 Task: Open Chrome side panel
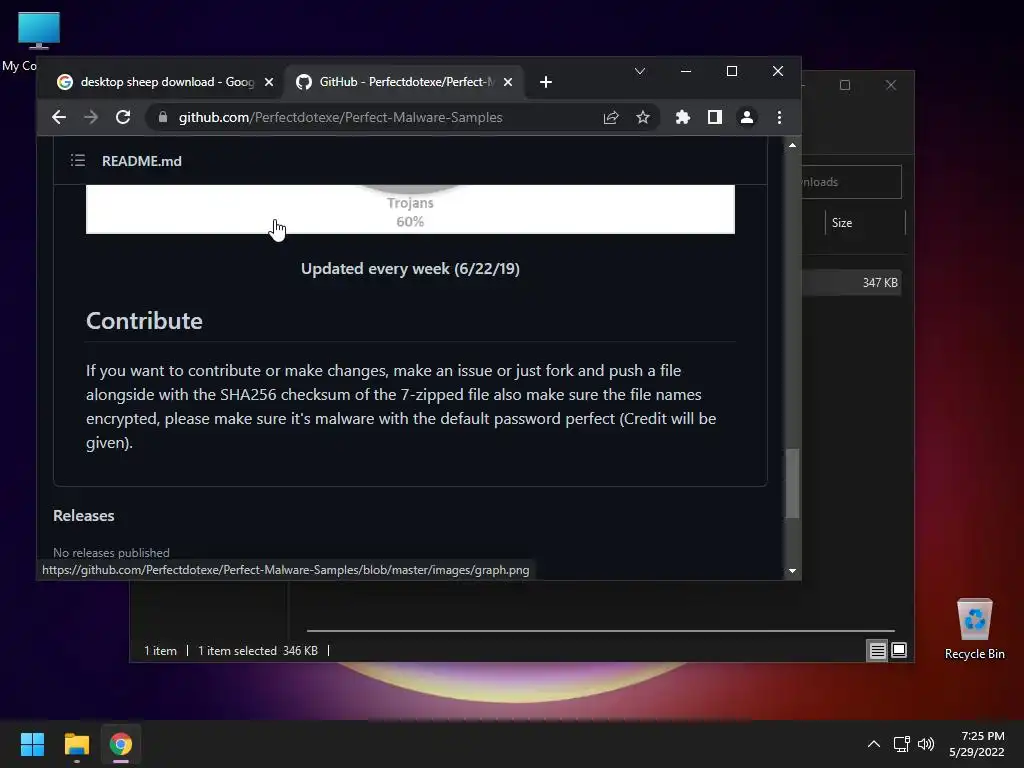point(714,118)
